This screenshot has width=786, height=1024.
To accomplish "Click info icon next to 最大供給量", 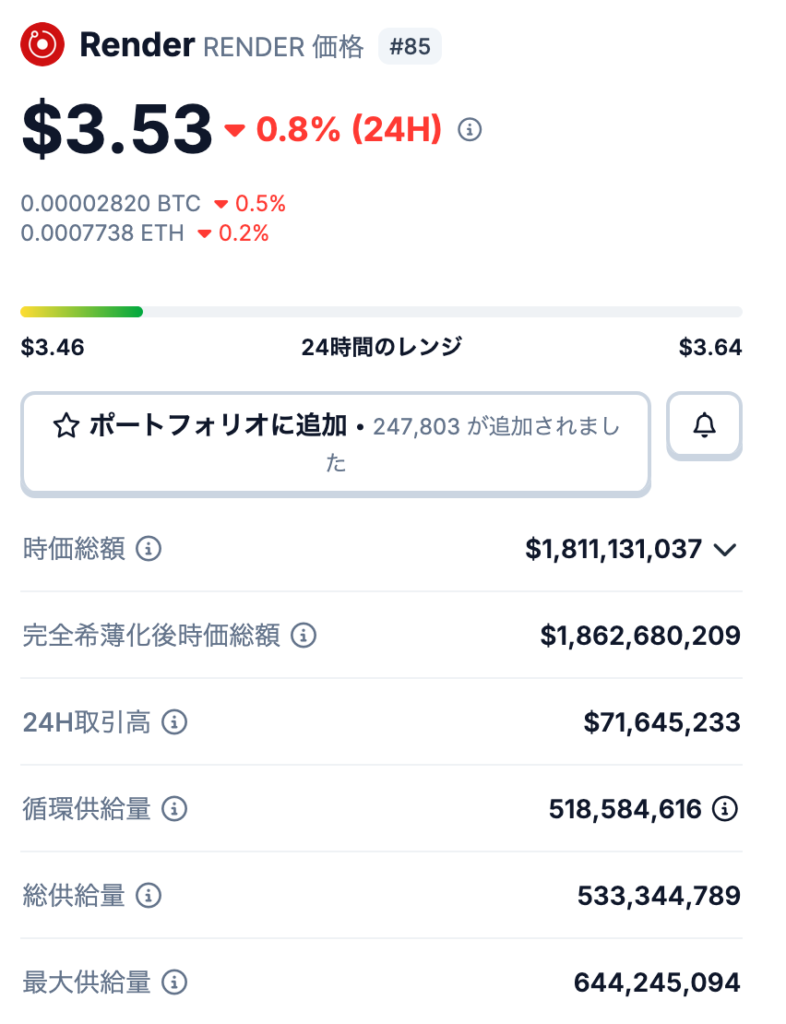I will coord(174,982).
